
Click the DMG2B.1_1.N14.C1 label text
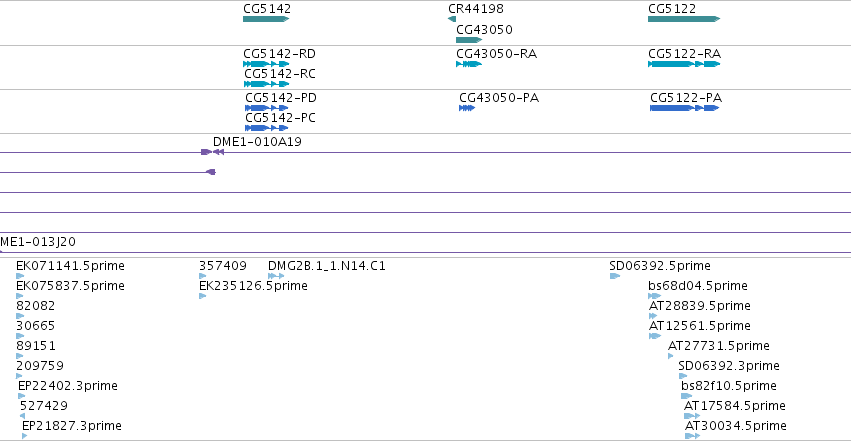[327, 266]
